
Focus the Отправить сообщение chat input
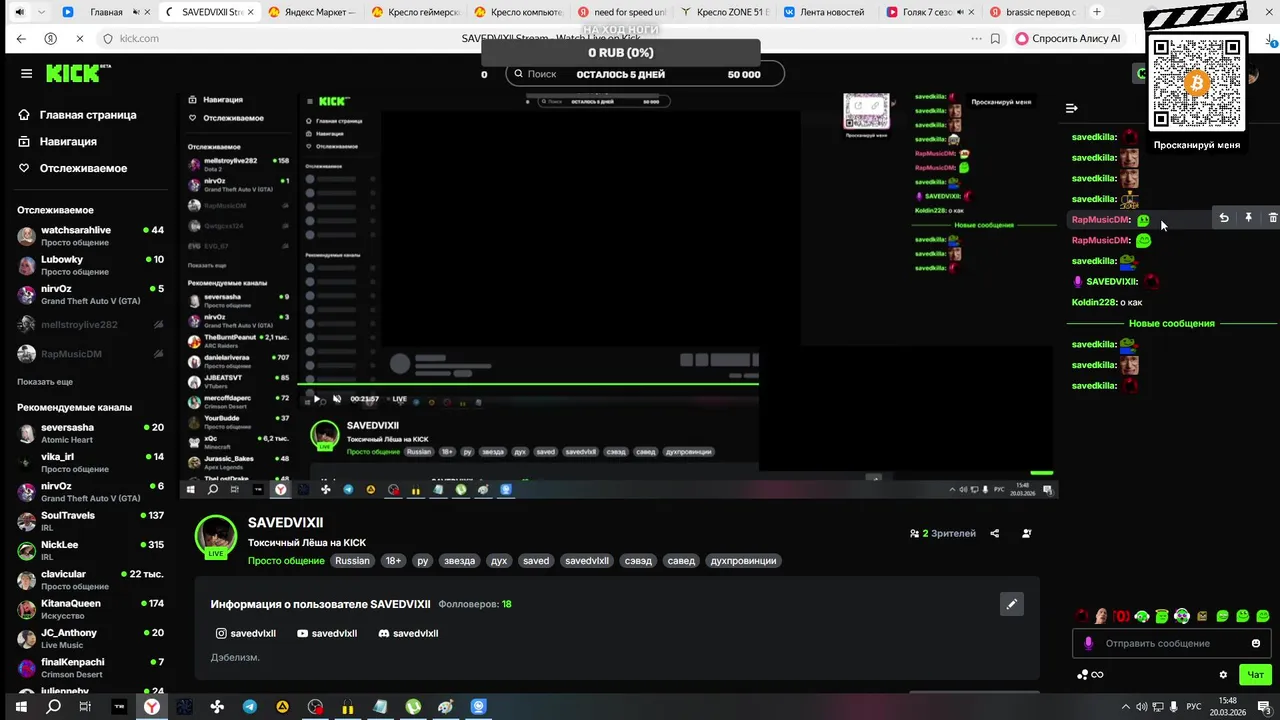coord(1170,643)
